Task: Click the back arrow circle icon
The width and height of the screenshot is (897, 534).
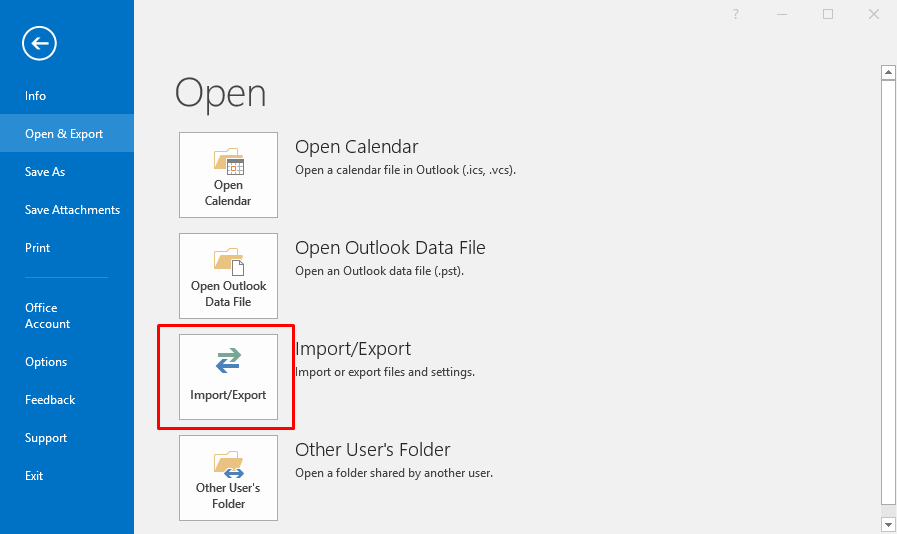Action: 39,43
